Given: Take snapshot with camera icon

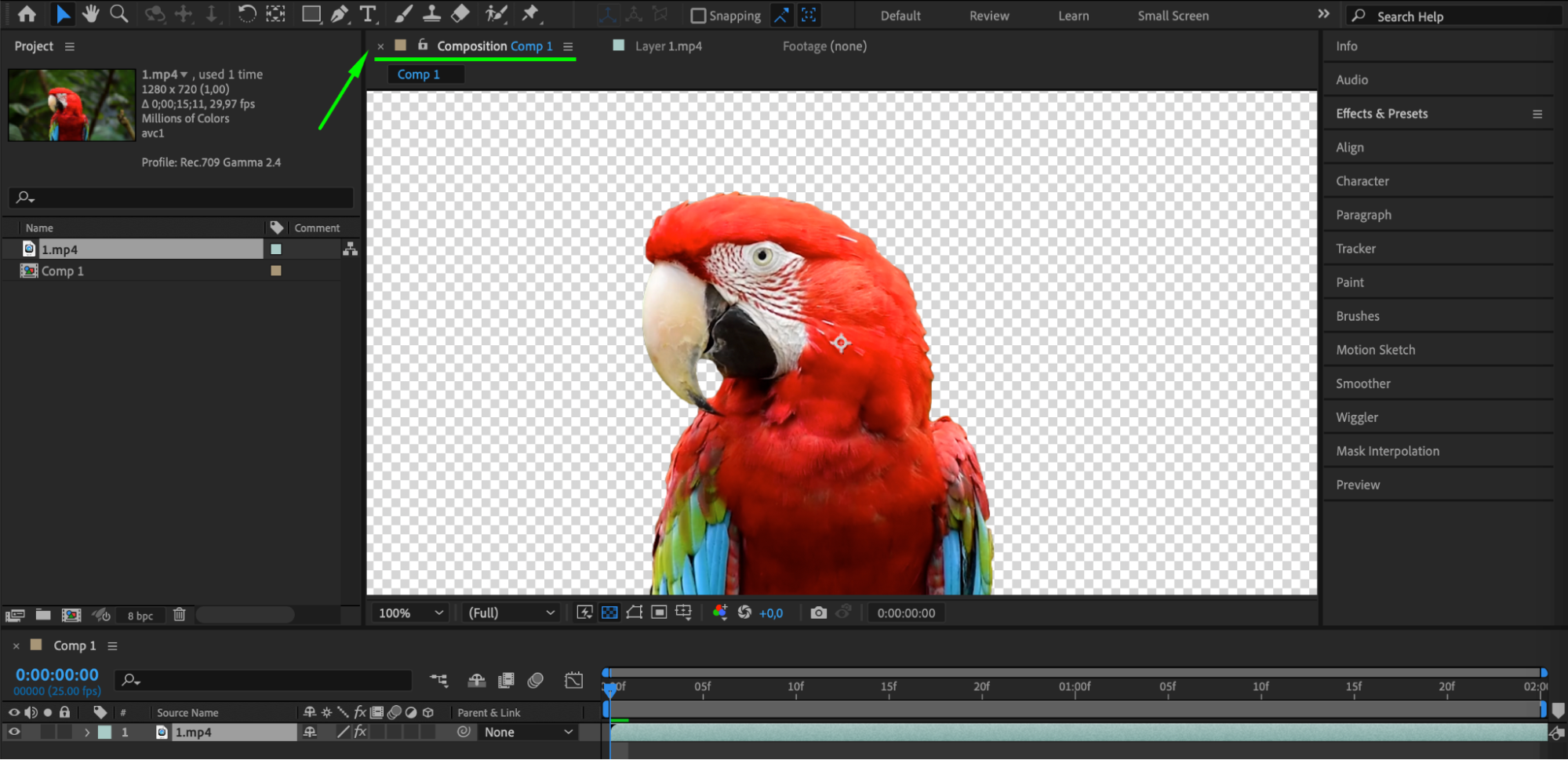Looking at the screenshot, I should coord(818,613).
